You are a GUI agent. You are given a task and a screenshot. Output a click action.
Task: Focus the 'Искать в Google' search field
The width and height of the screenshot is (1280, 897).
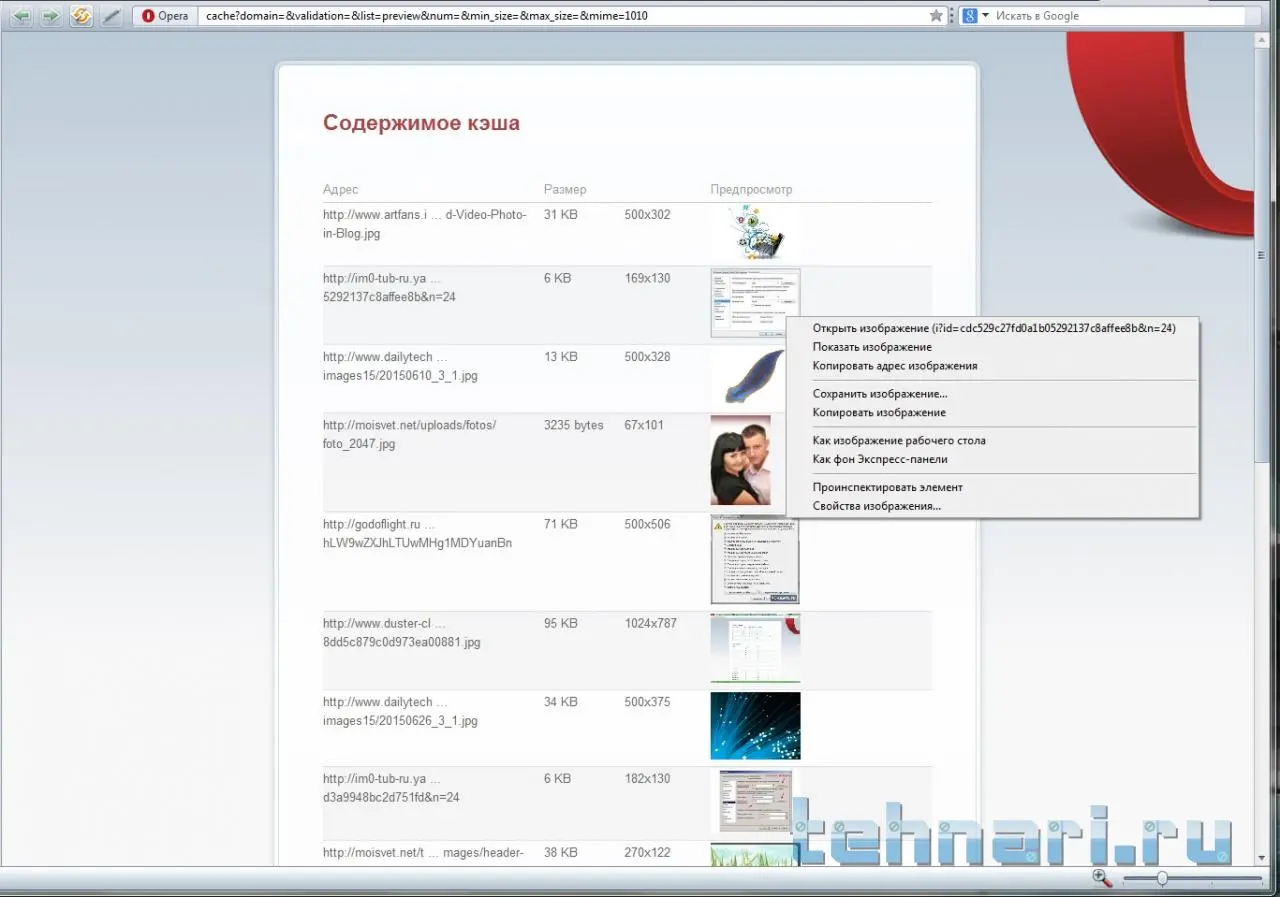tap(1118, 16)
